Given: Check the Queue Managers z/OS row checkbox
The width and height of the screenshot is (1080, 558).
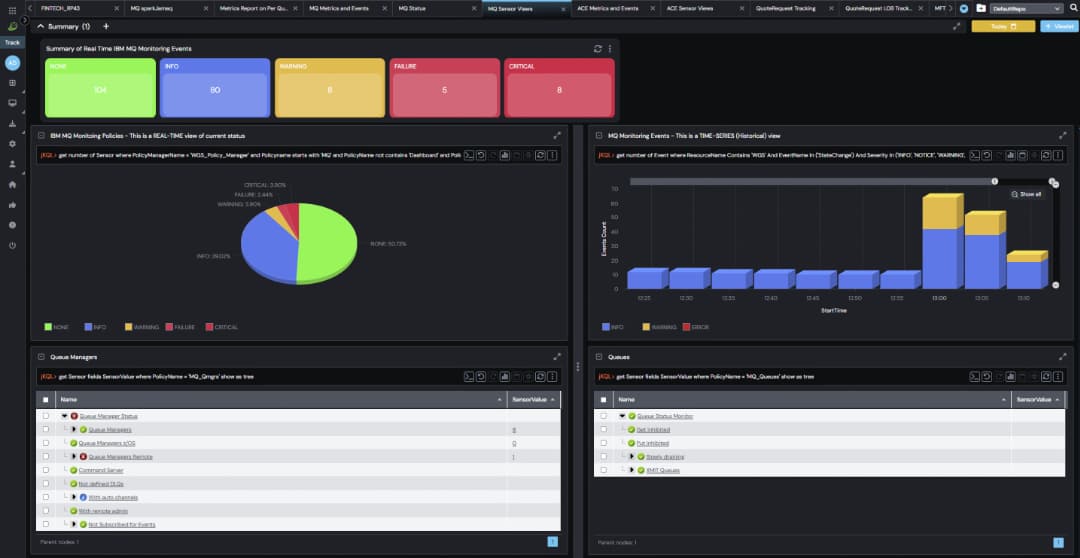Looking at the screenshot, I should [x=46, y=443].
